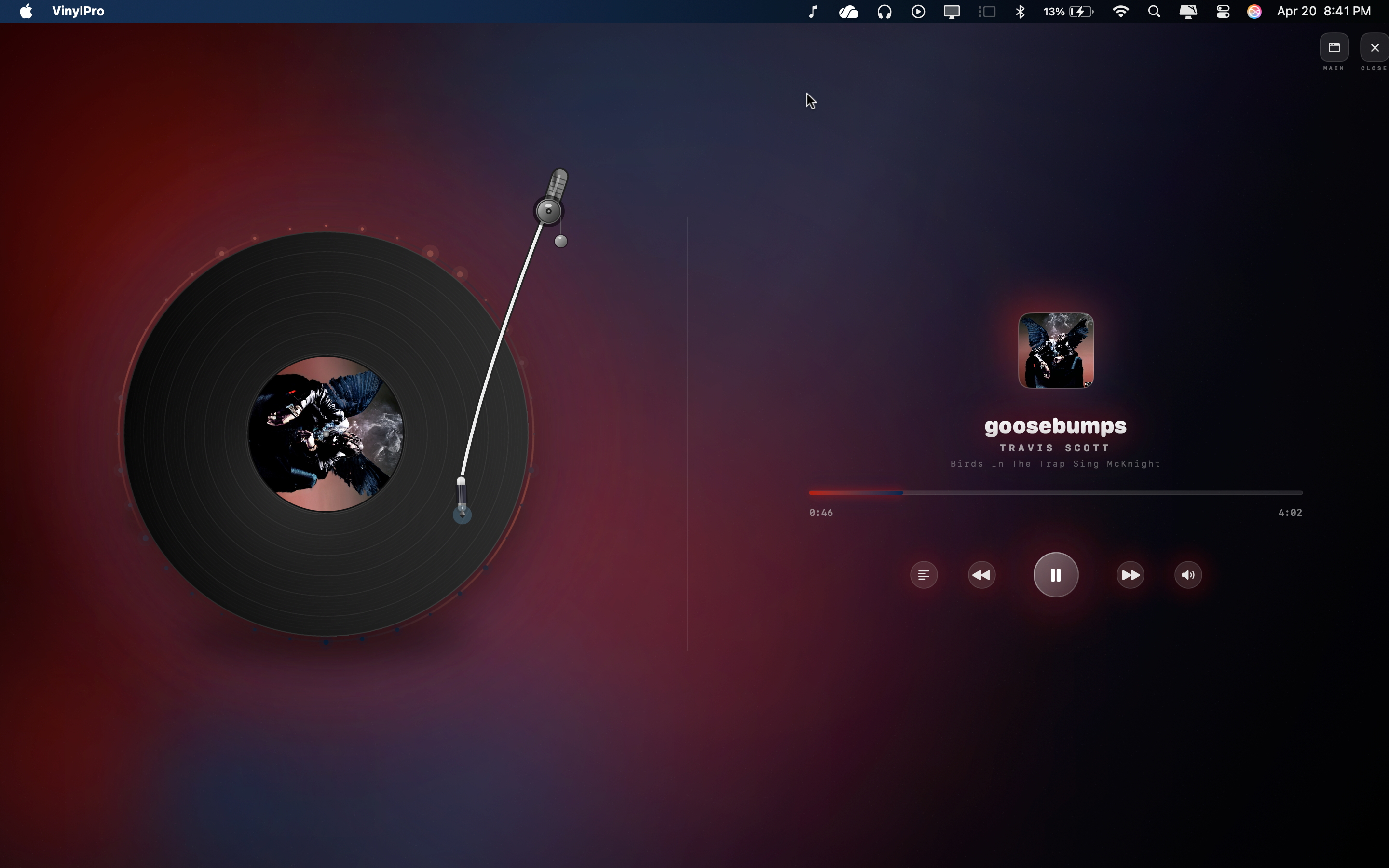Open Spotlight search

[x=1154, y=11]
